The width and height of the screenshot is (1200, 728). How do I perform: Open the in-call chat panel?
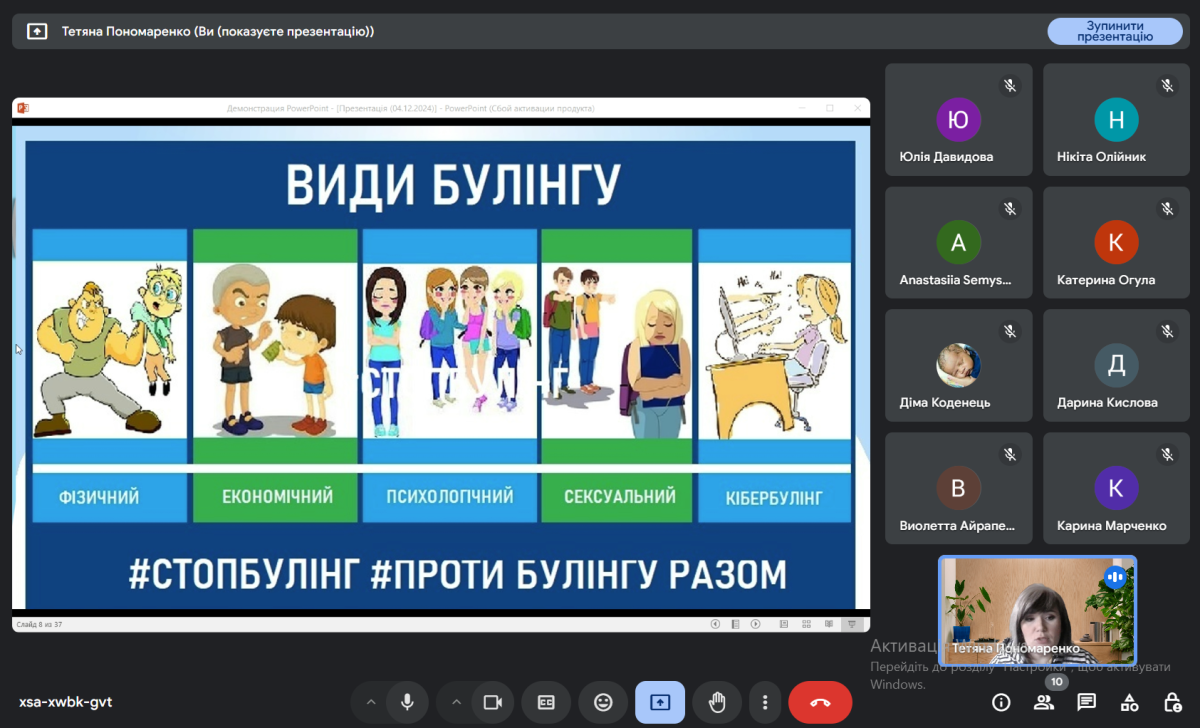pyautogui.click(x=1087, y=702)
